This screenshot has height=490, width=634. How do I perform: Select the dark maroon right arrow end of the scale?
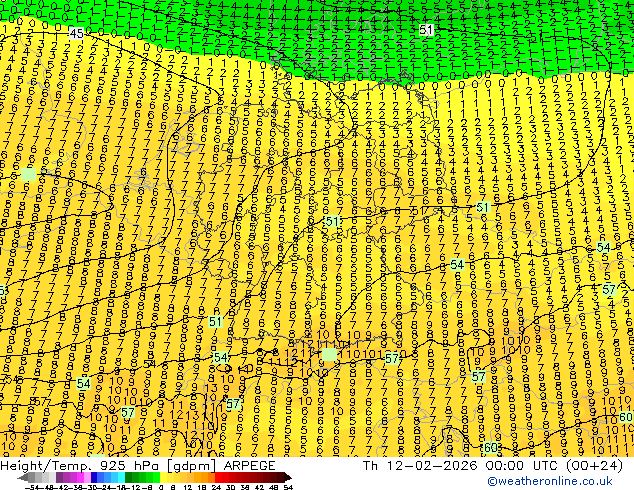point(288,477)
